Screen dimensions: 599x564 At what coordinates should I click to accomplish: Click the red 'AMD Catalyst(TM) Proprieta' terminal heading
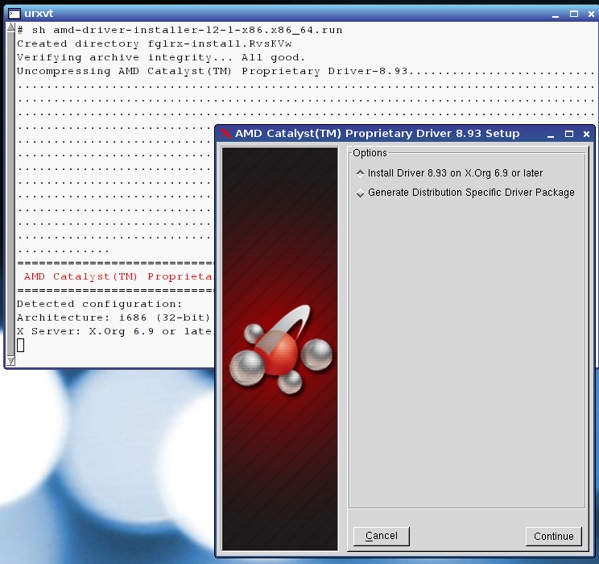click(x=118, y=277)
